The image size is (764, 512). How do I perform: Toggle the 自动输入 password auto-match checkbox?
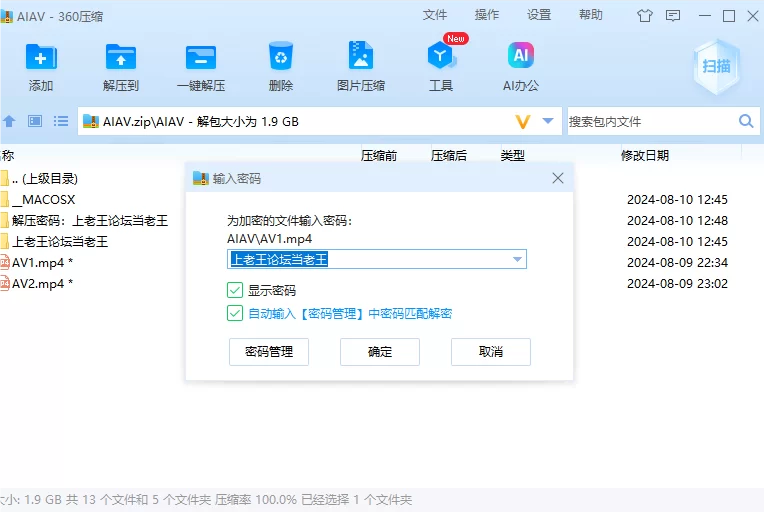[235, 313]
